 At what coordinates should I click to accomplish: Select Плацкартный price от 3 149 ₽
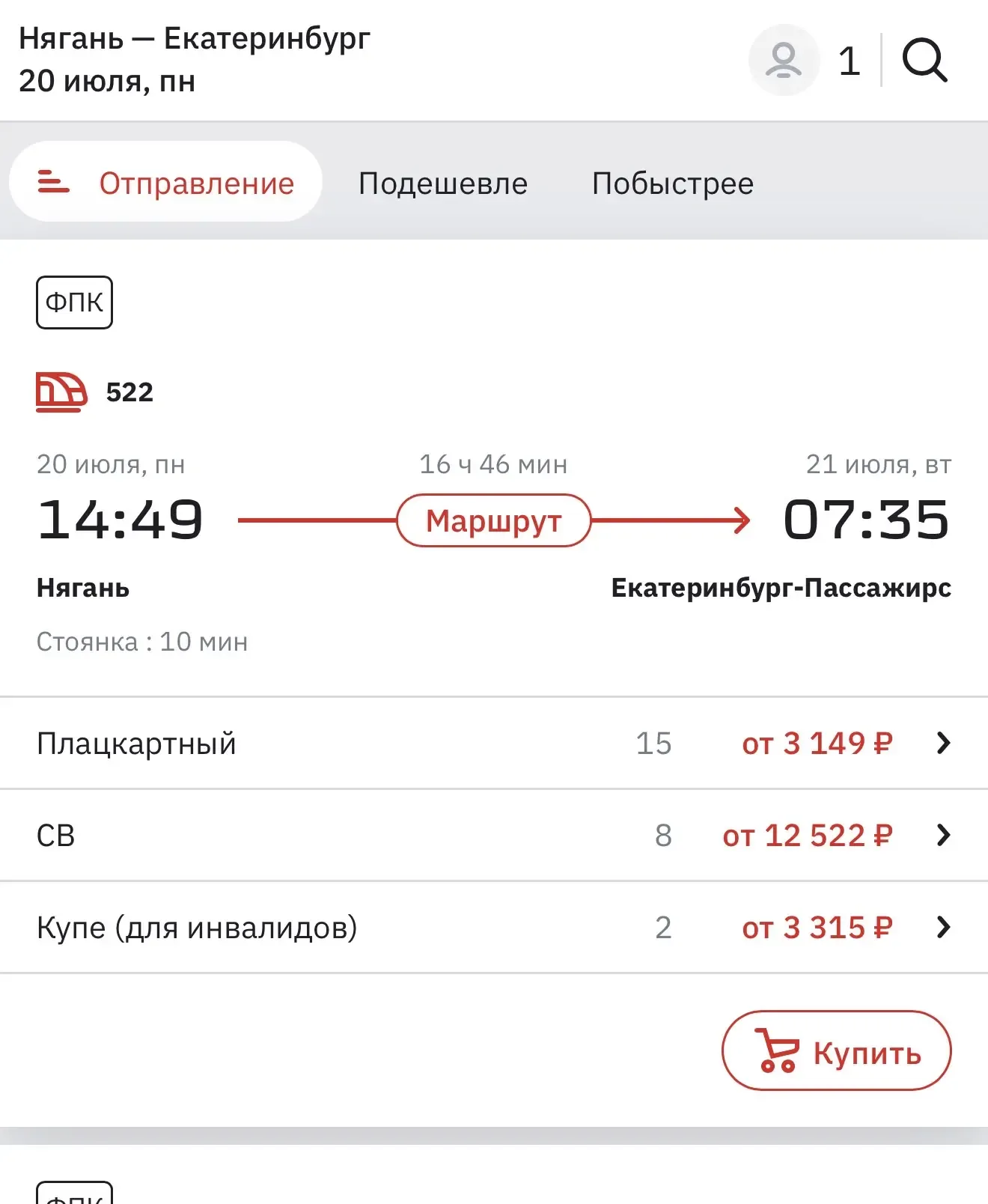[x=817, y=744]
